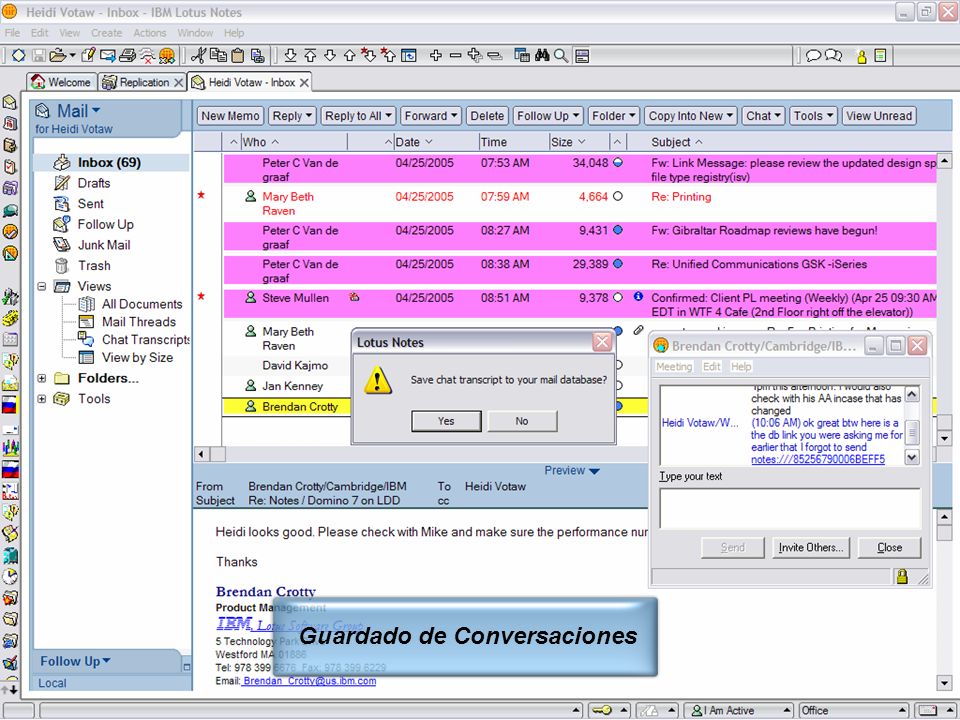960x720 pixels.
Task: Click the New Memo button
Action: (x=230, y=116)
